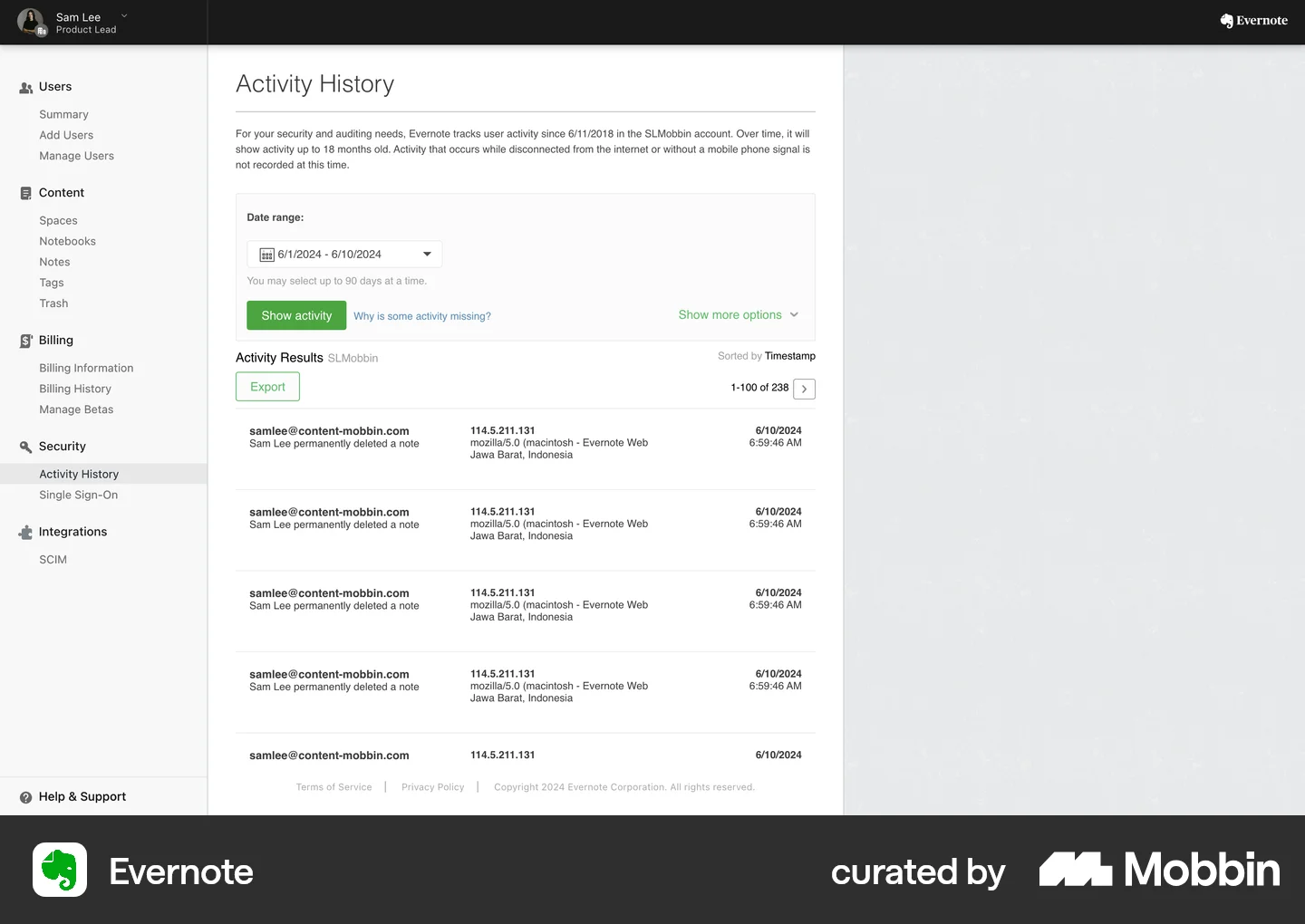
Task: Click the Show activity button
Action: tap(296, 315)
